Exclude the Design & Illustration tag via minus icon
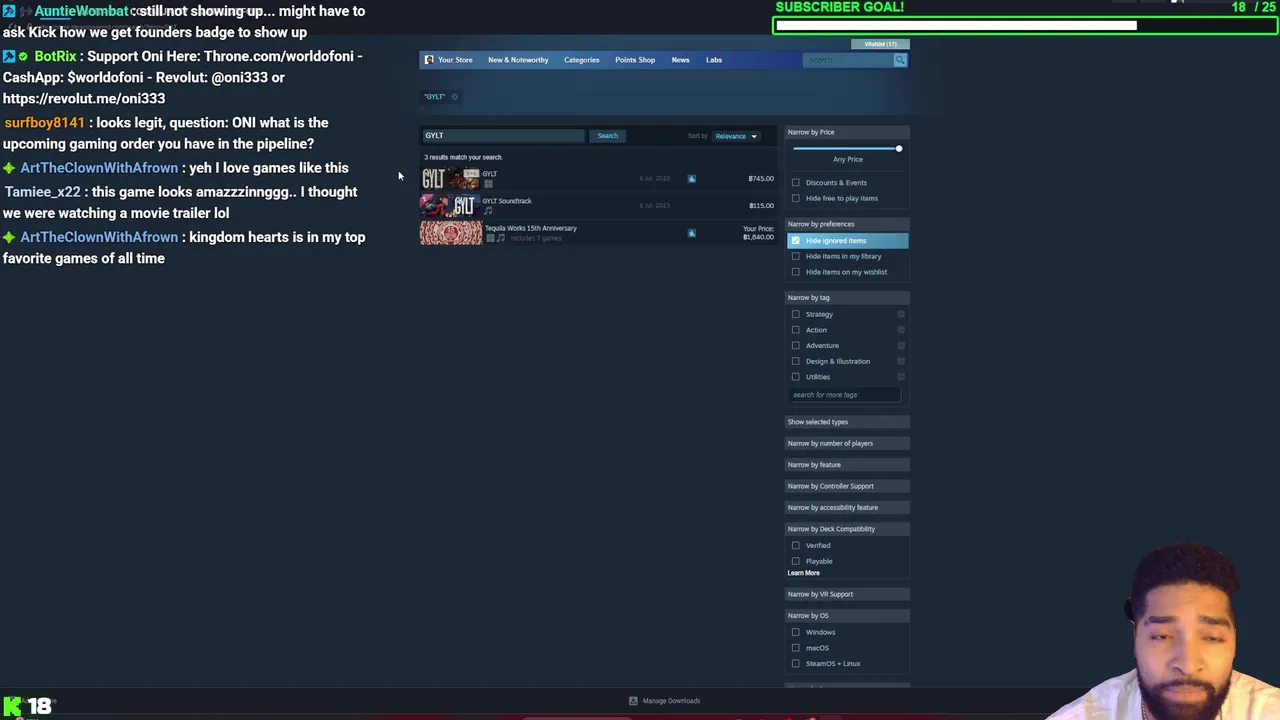 [901, 361]
